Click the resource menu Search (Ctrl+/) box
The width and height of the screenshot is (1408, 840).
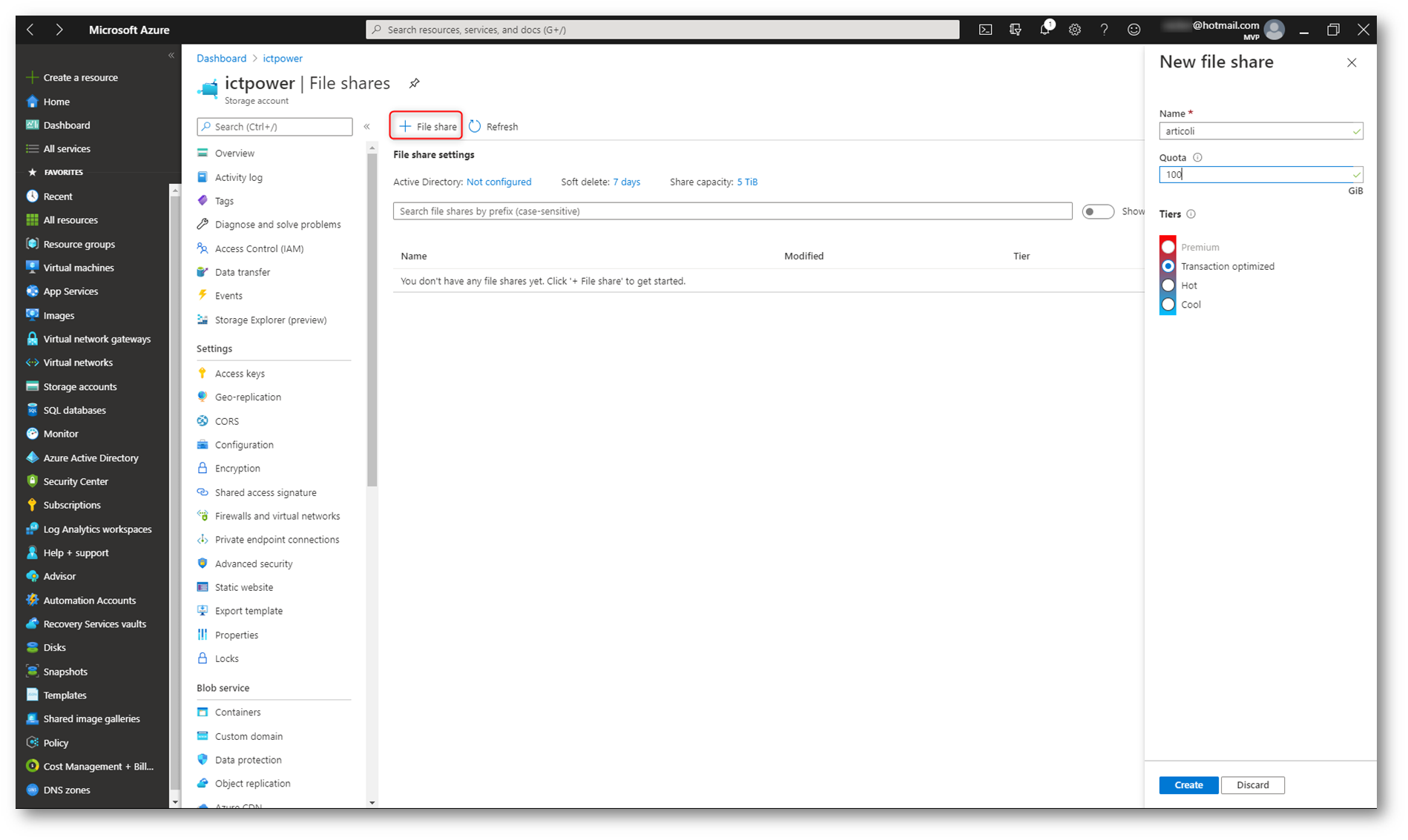[x=274, y=127]
